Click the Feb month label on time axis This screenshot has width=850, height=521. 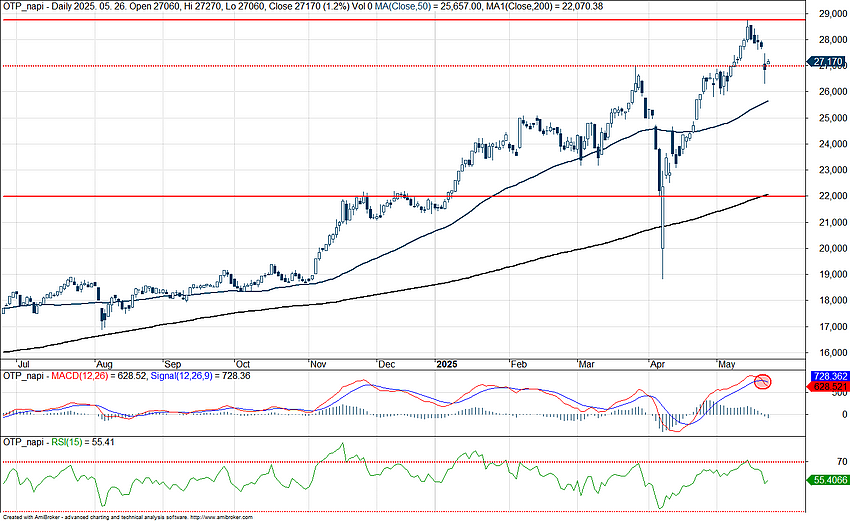point(519,364)
